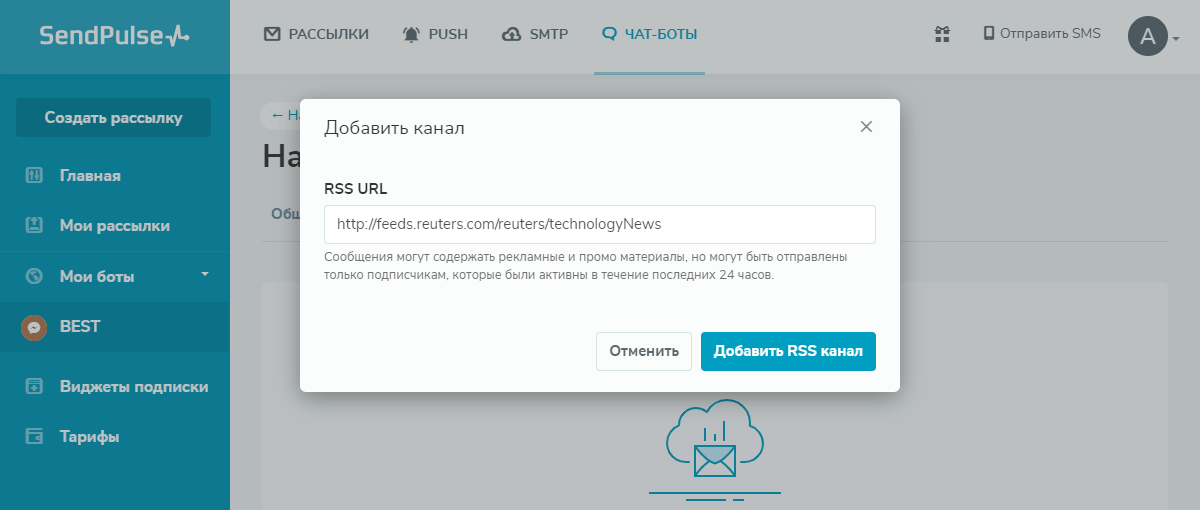Click the Виджеты подписки sidebar icon
The width and height of the screenshot is (1200, 510).
pyautogui.click(x=34, y=387)
